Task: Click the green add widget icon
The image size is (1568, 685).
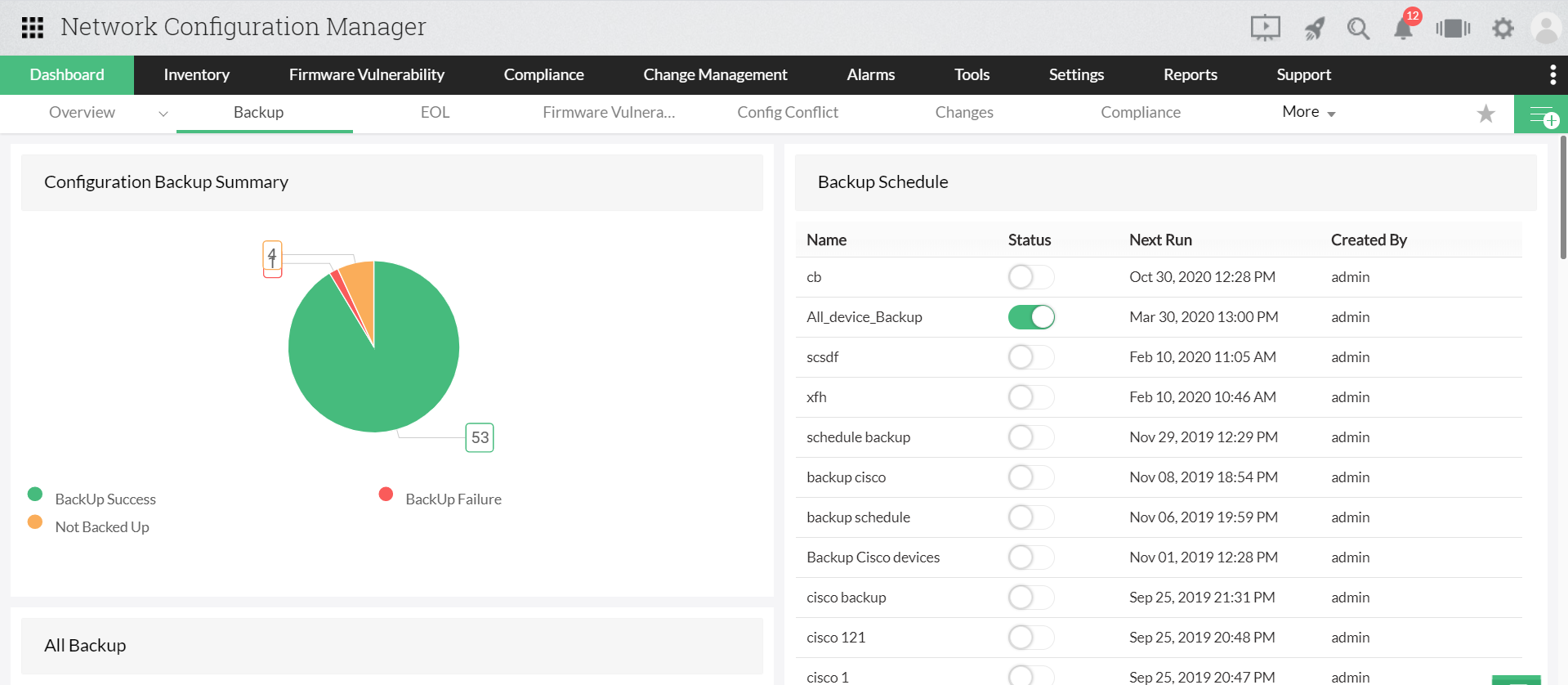Action: [1541, 114]
